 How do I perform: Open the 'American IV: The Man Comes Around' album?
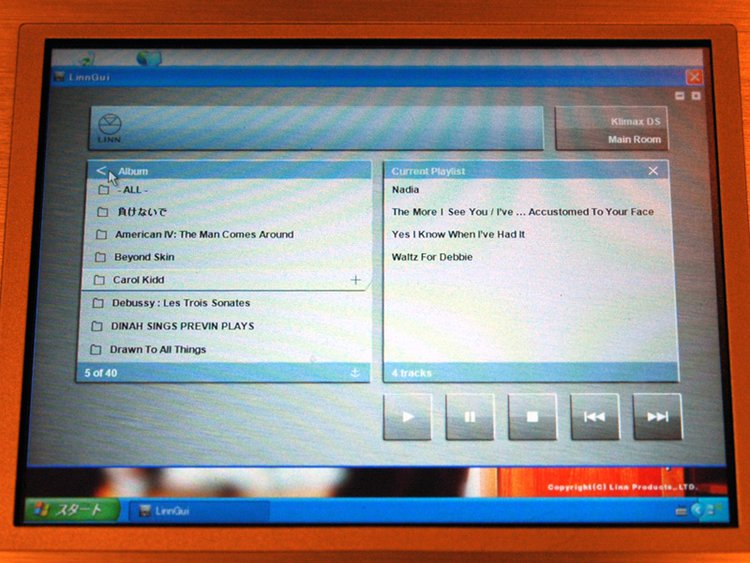tap(203, 235)
